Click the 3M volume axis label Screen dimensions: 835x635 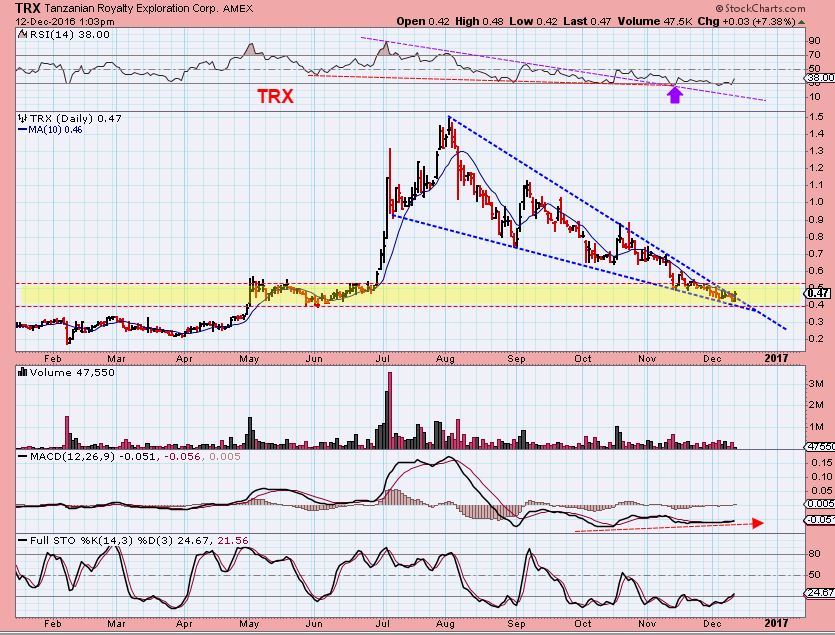pyautogui.click(x=816, y=384)
